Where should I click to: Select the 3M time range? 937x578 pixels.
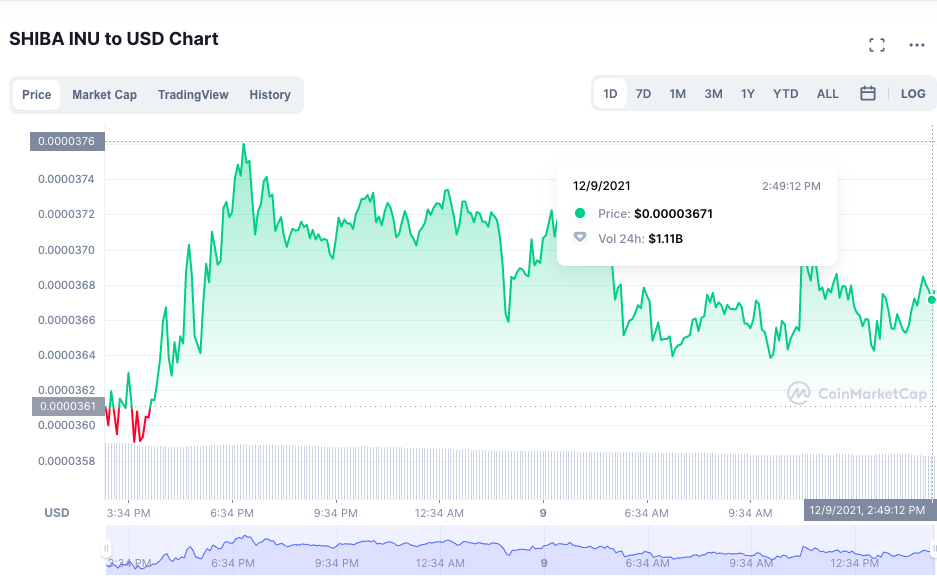coord(713,93)
